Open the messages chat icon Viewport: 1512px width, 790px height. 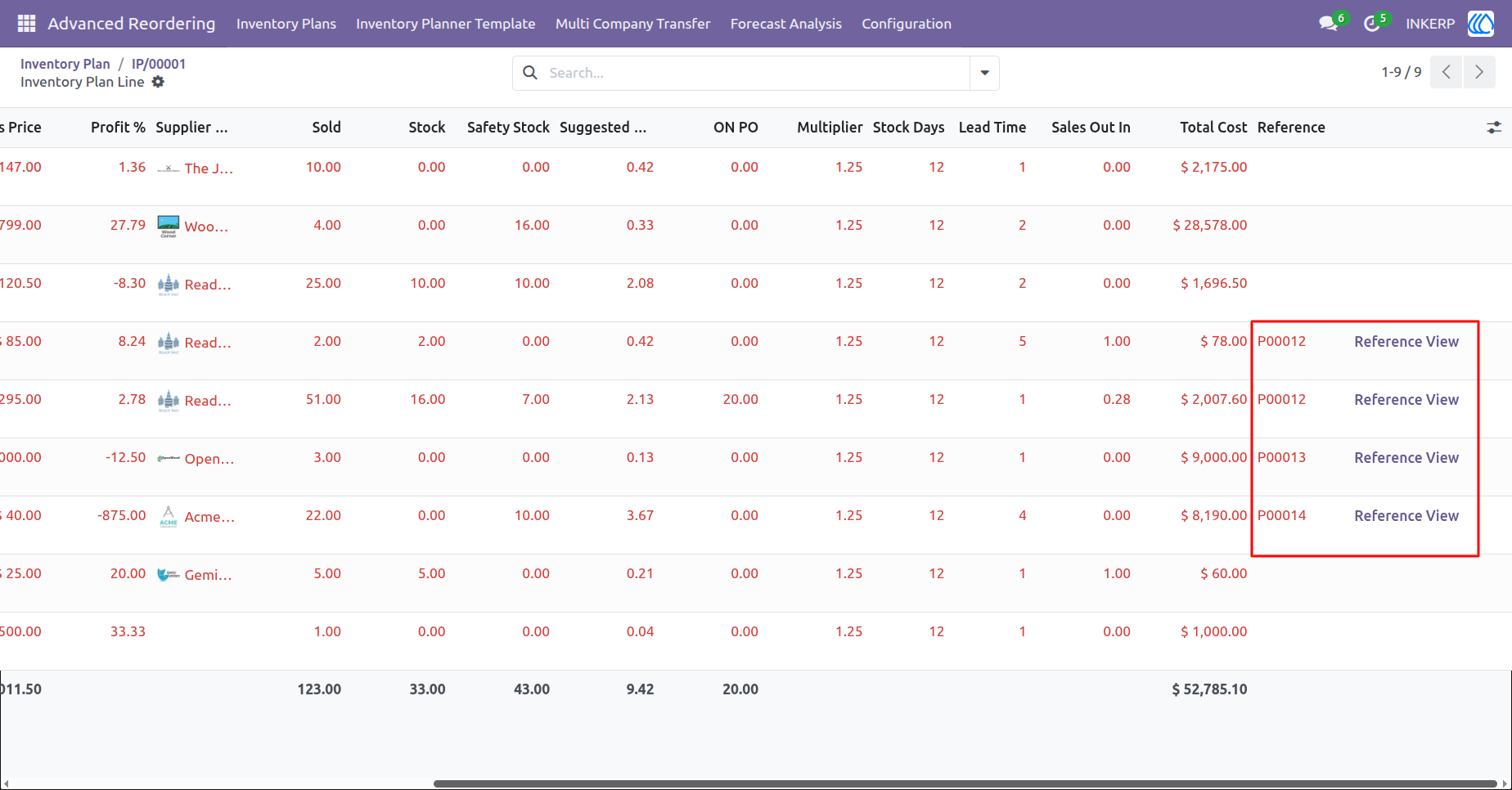click(x=1328, y=24)
